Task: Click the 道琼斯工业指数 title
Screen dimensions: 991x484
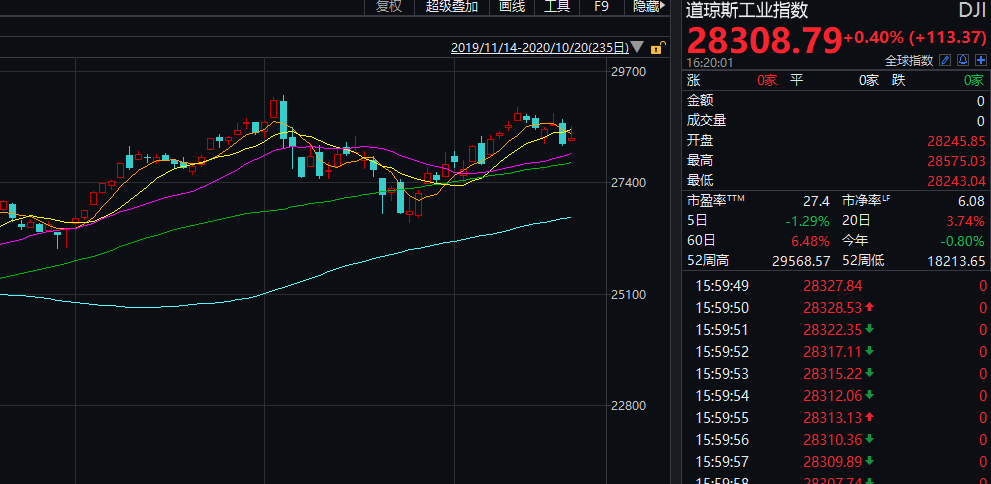Action: 747,11
